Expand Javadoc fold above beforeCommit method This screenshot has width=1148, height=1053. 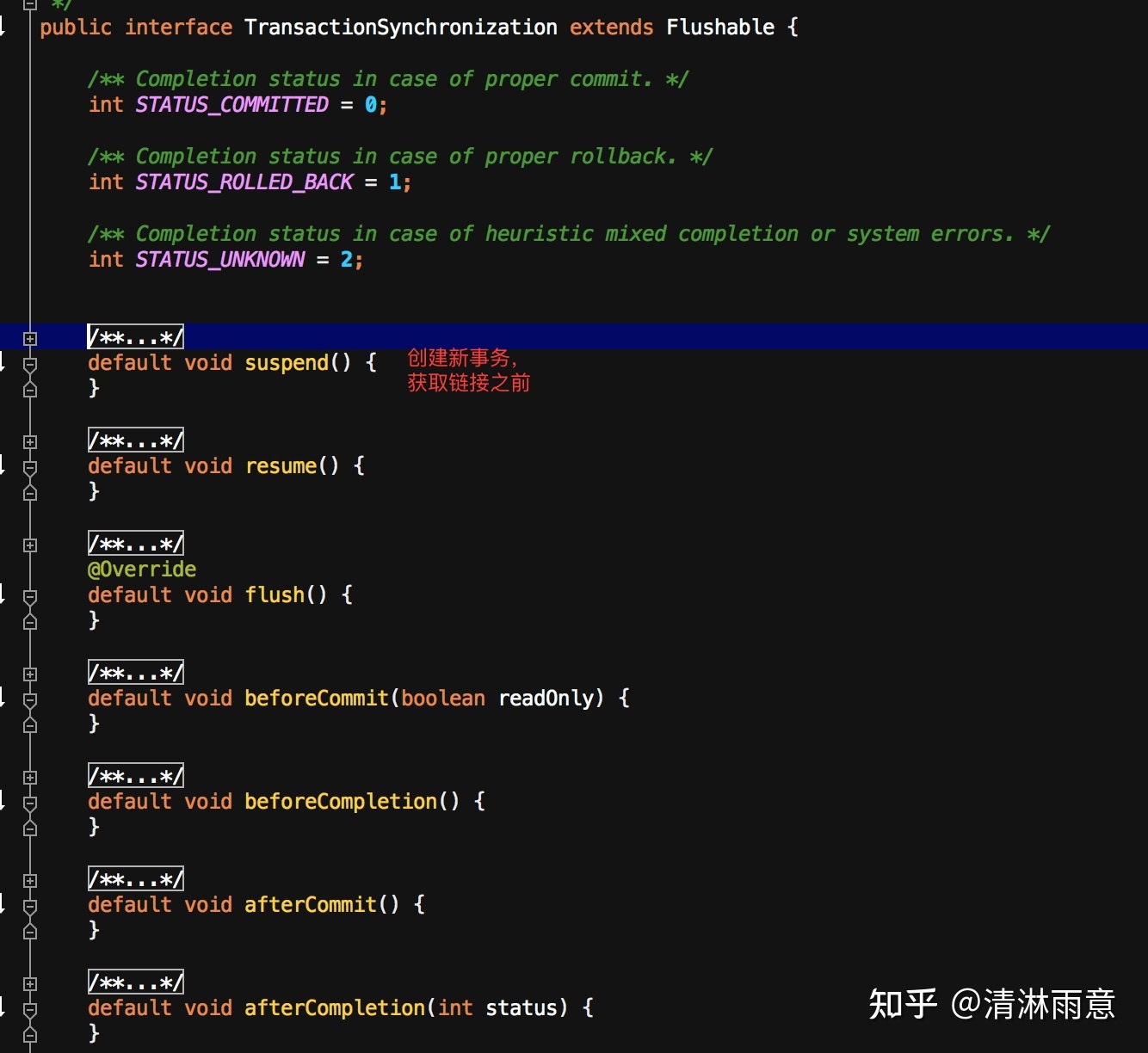coord(30,674)
